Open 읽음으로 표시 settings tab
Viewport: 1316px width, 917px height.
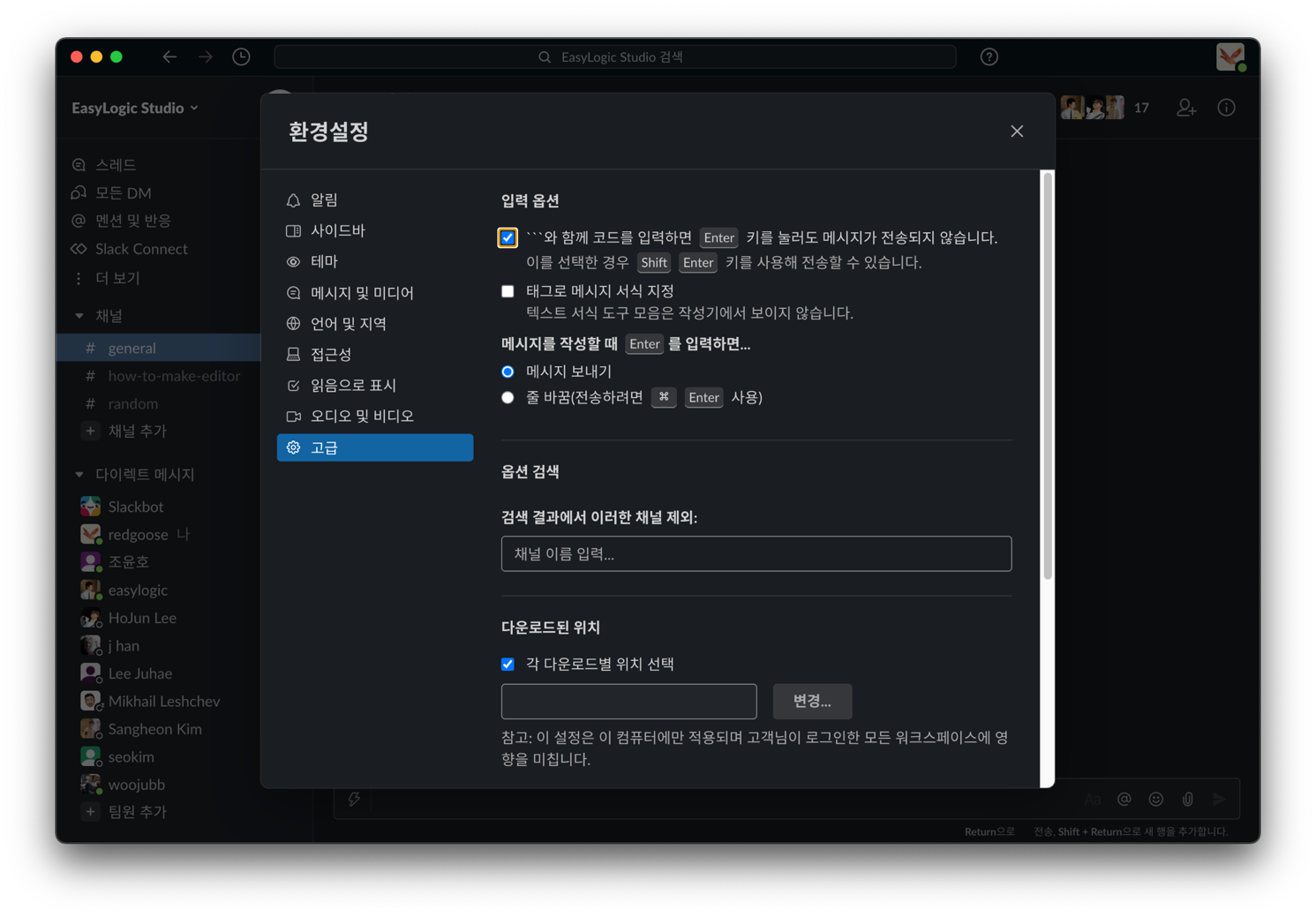[x=375, y=385]
